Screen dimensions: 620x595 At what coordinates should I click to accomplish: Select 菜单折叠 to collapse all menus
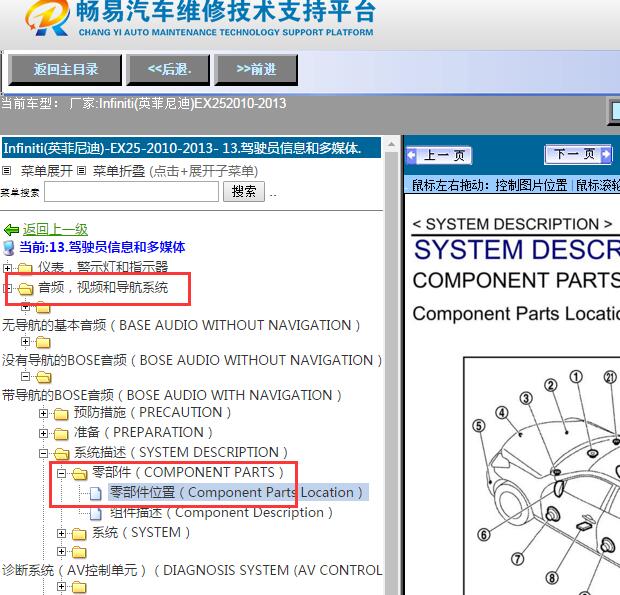coord(119,171)
